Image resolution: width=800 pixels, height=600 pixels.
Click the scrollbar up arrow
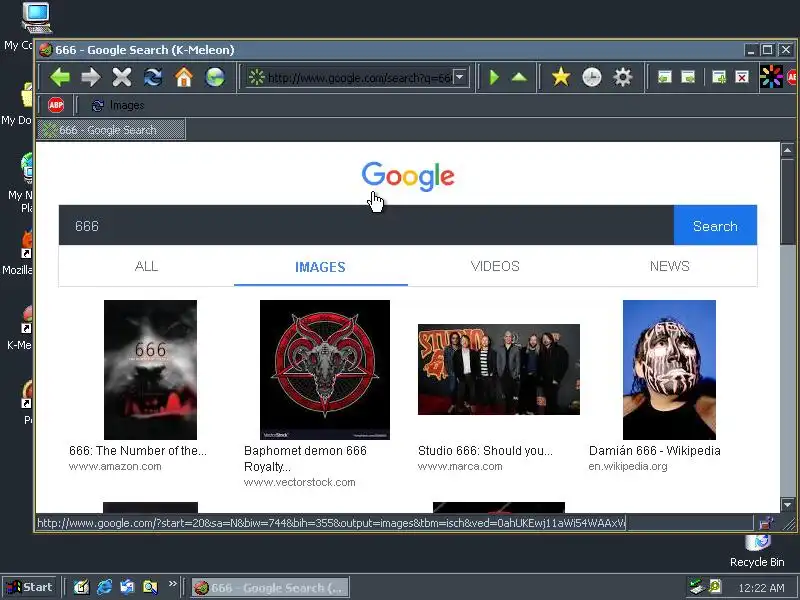(x=787, y=150)
